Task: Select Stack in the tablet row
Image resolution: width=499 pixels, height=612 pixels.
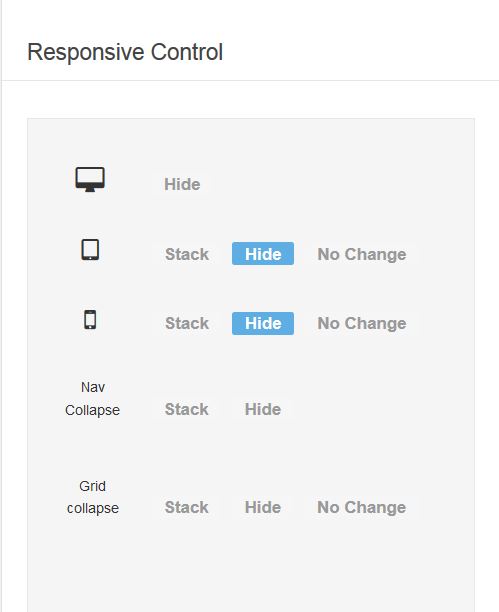Action: click(187, 254)
